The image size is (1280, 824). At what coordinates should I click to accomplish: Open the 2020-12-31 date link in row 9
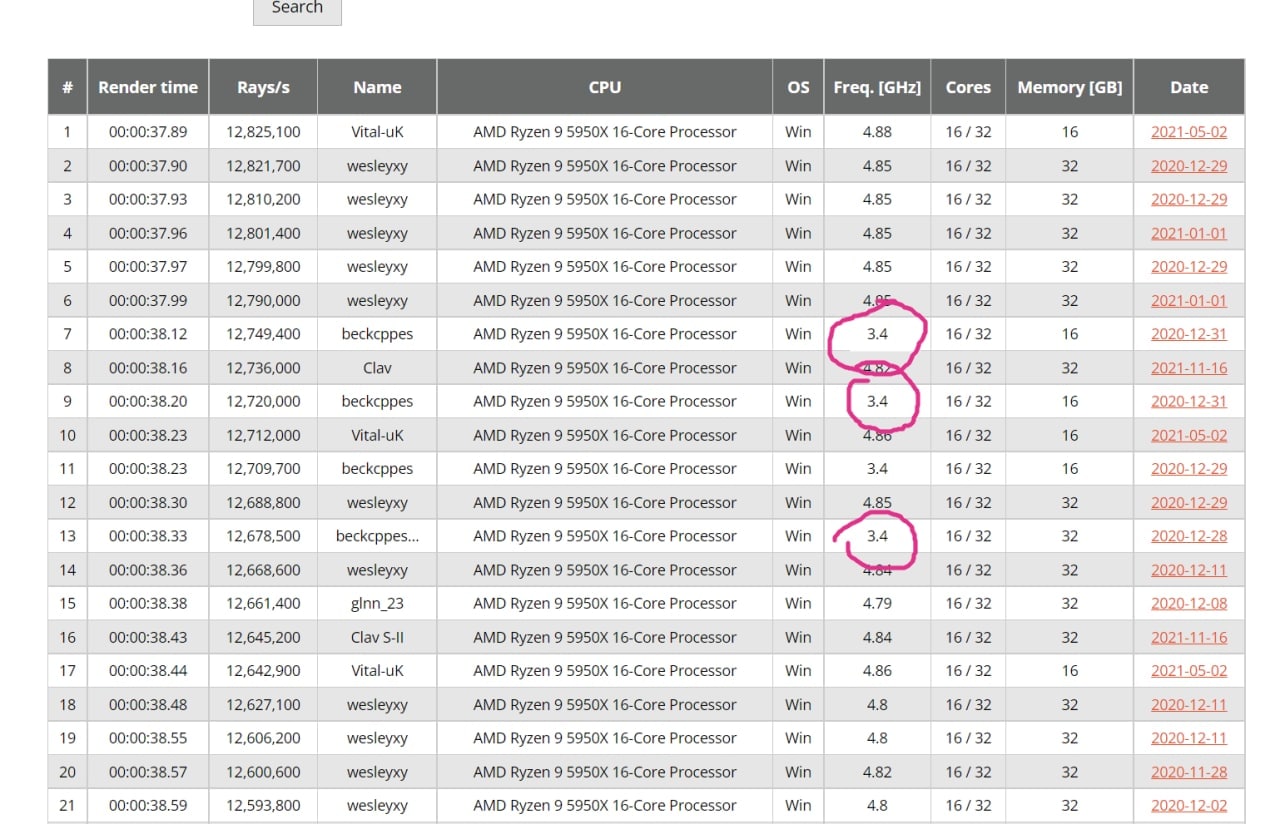[1189, 401]
